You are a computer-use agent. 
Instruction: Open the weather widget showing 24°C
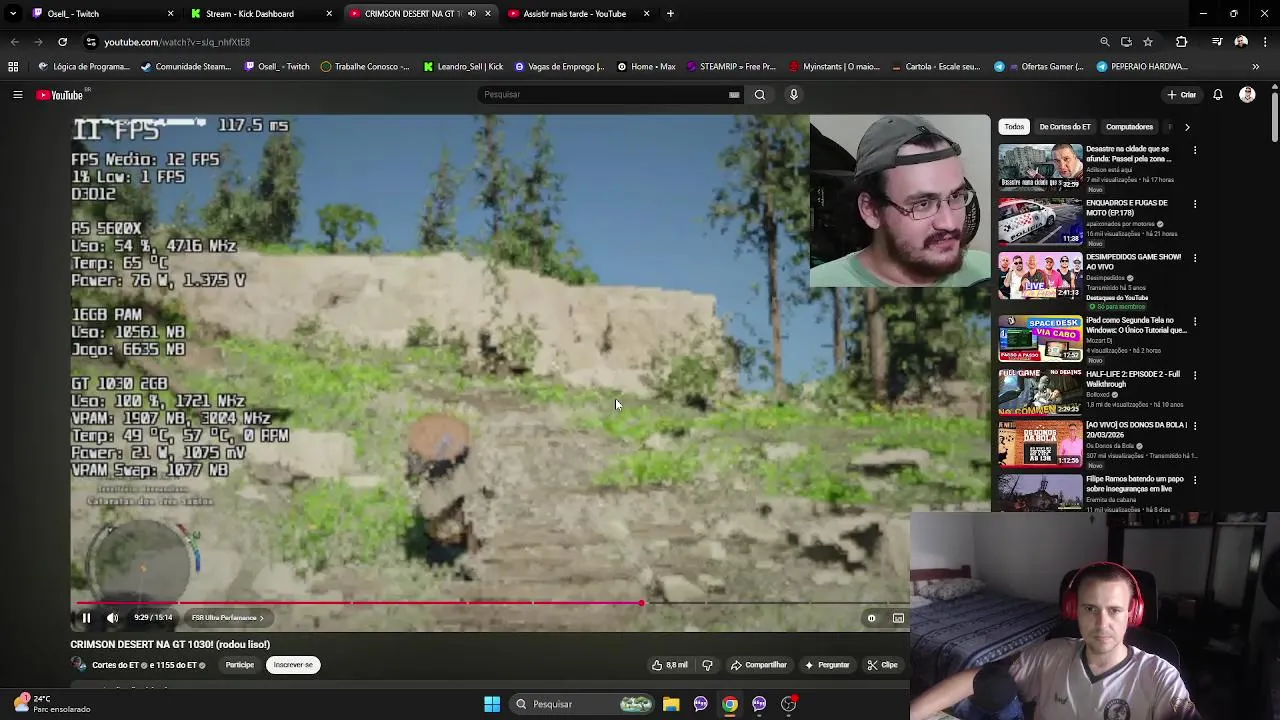tap(50, 704)
